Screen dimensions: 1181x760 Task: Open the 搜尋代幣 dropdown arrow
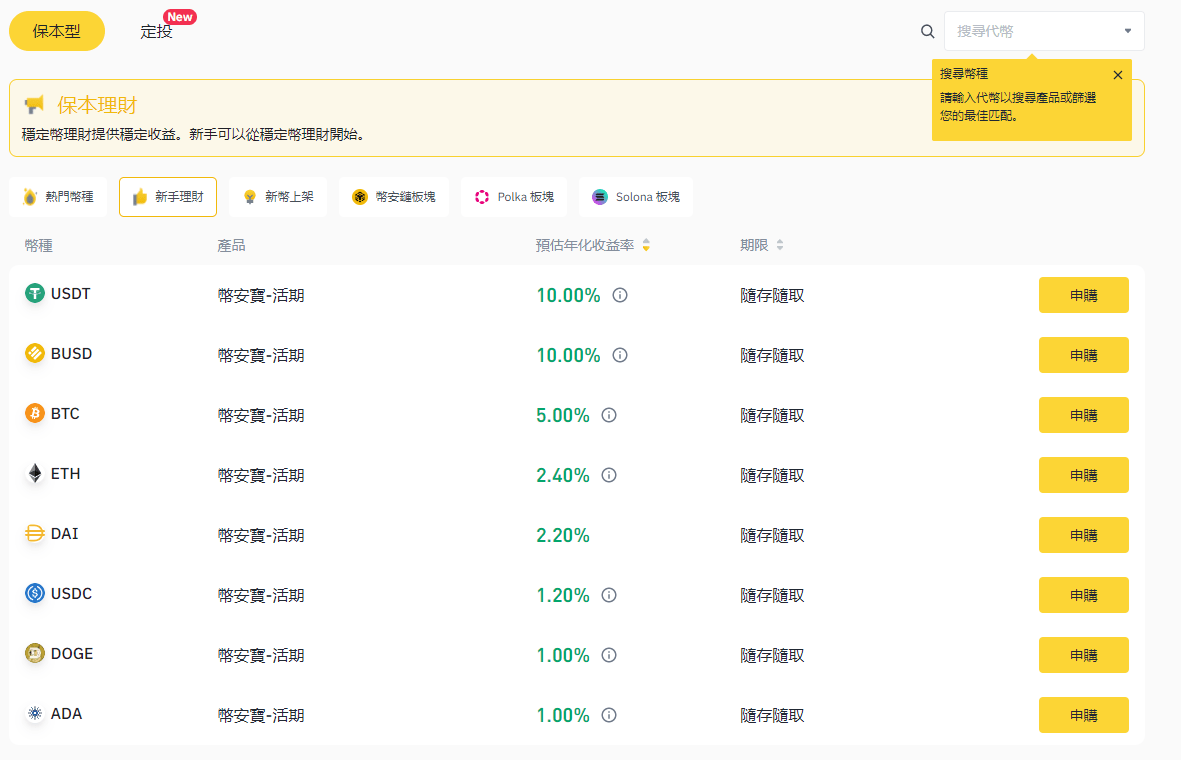(1127, 31)
